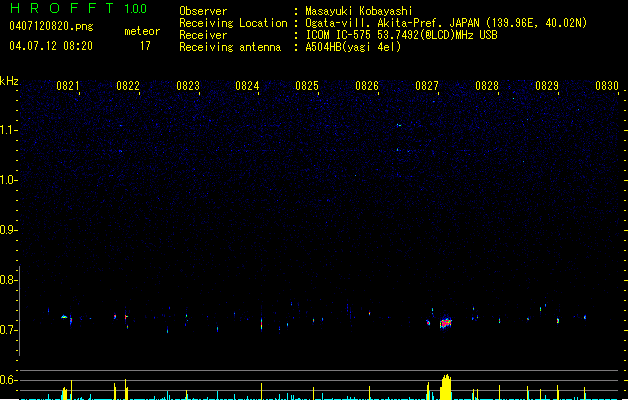Click the 'Receiver' label

(203, 35)
